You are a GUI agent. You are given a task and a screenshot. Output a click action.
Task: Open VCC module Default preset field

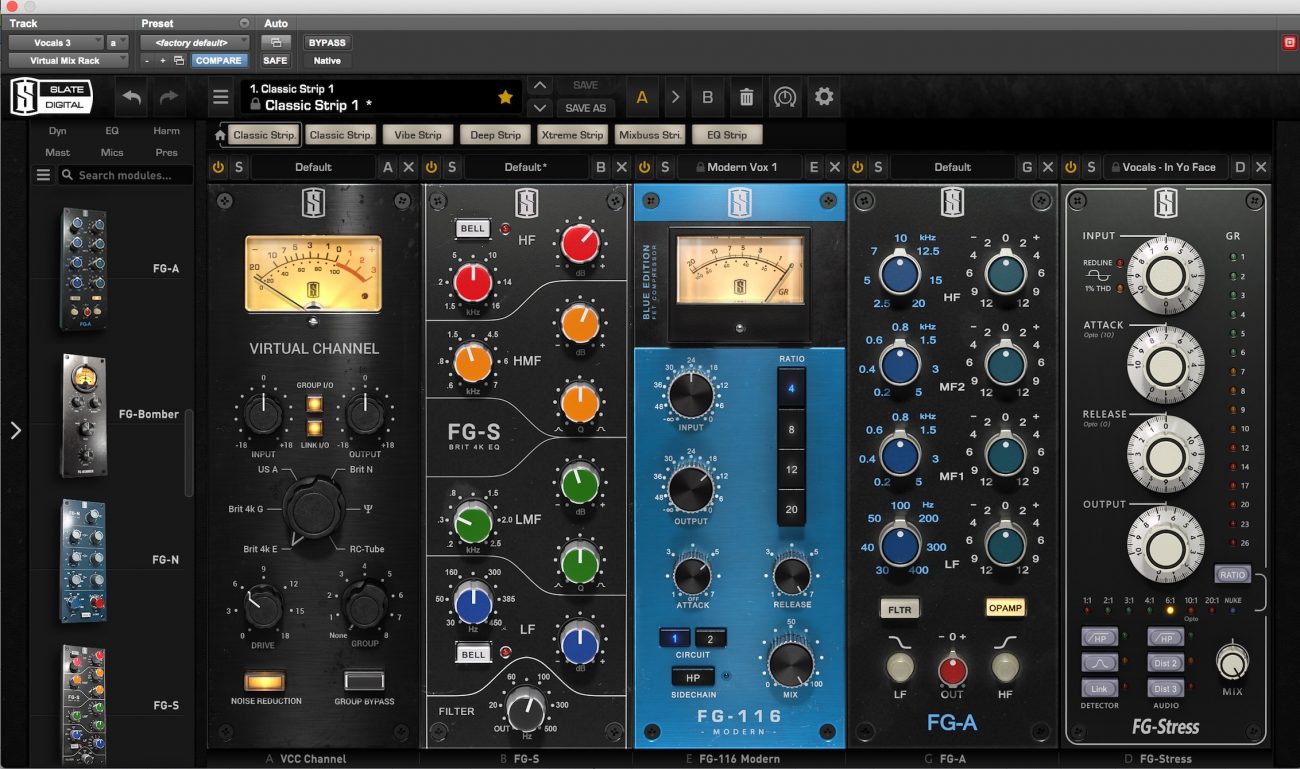(x=313, y=167)
